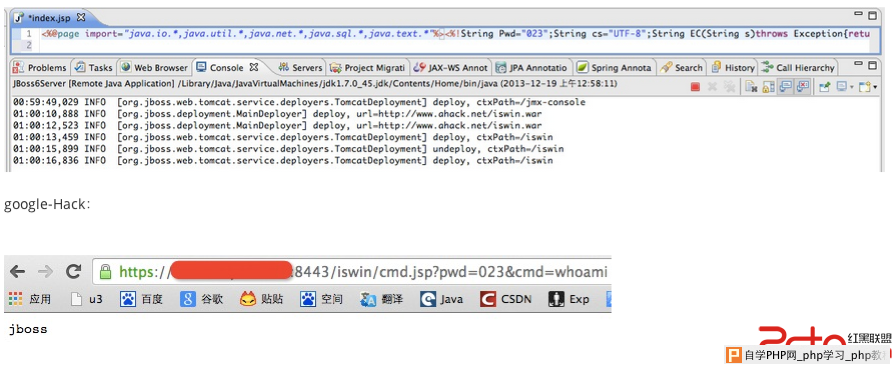This screenshot has width=895, height=369.
Task: Open the 应用 apps bookmark
Action: pos(30,299)
